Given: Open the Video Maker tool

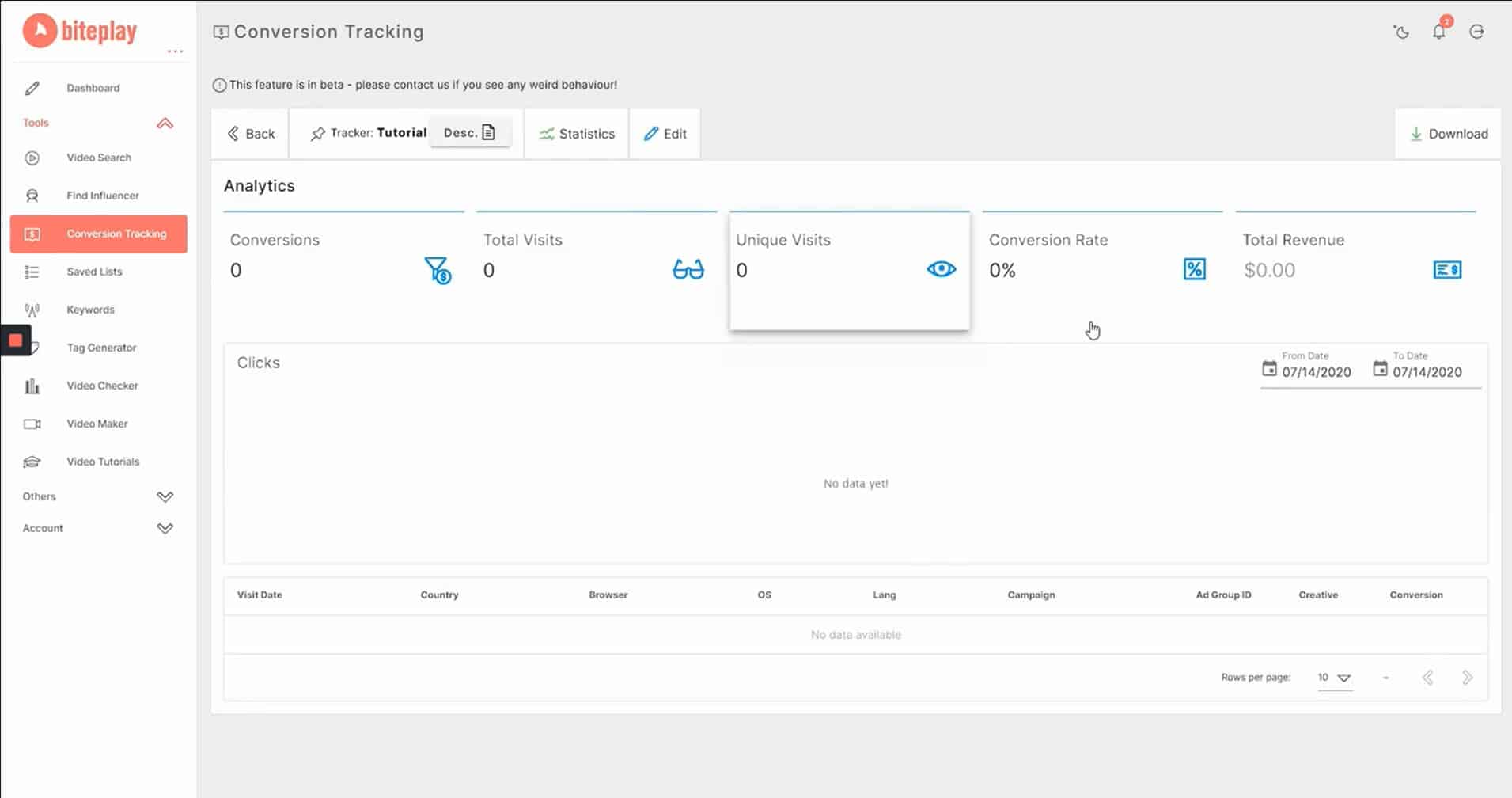Looking at the screenshot, I should point(97,424).
